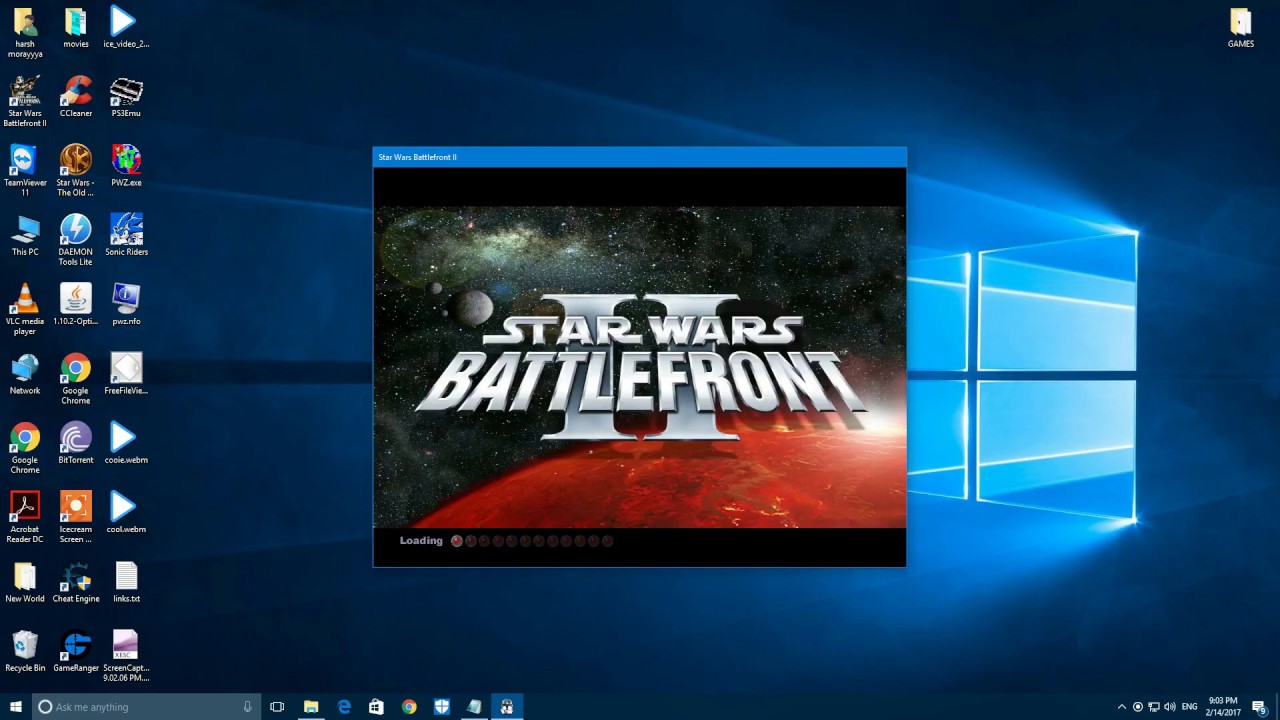
Task: Open the clock showing 9:03 PM
Action: point(1223,707)
